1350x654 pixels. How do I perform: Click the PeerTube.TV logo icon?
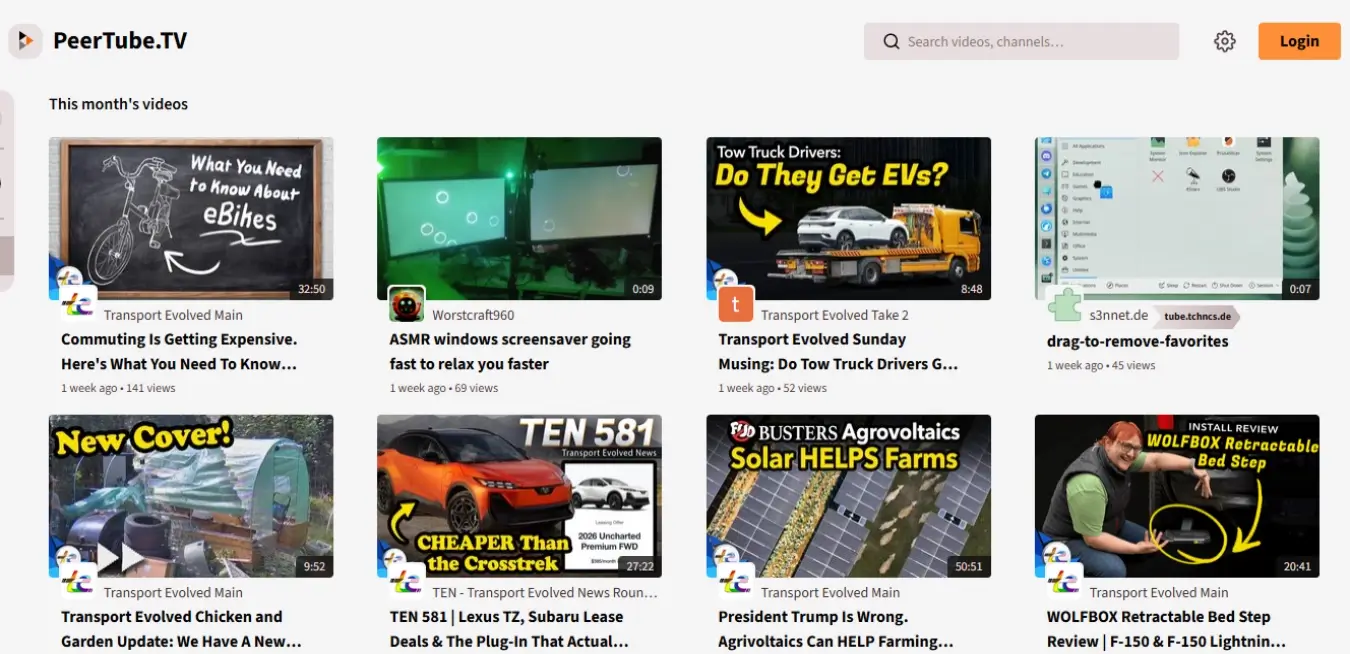[25, 41]
